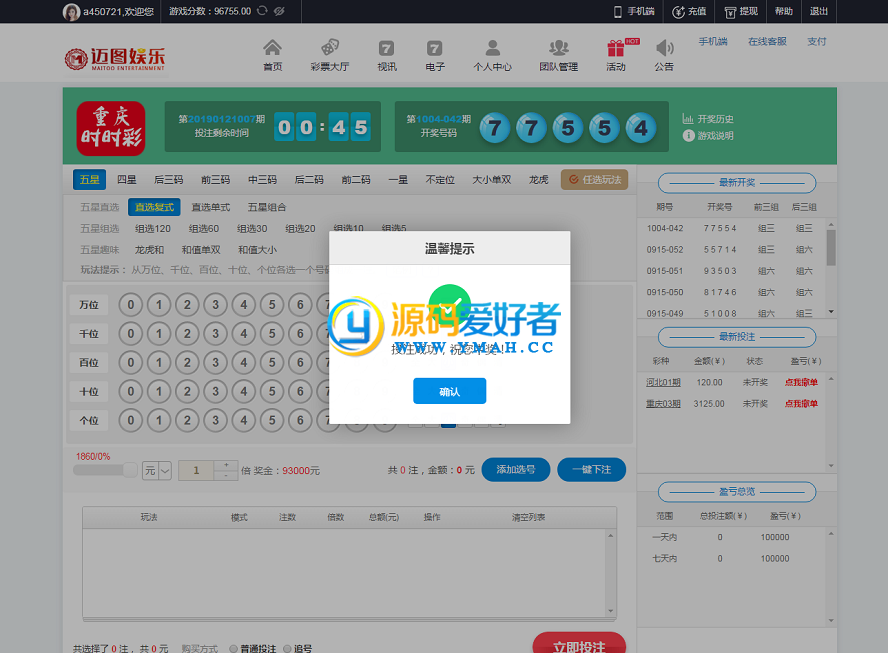Select the 普通投注 radio button

234,648
